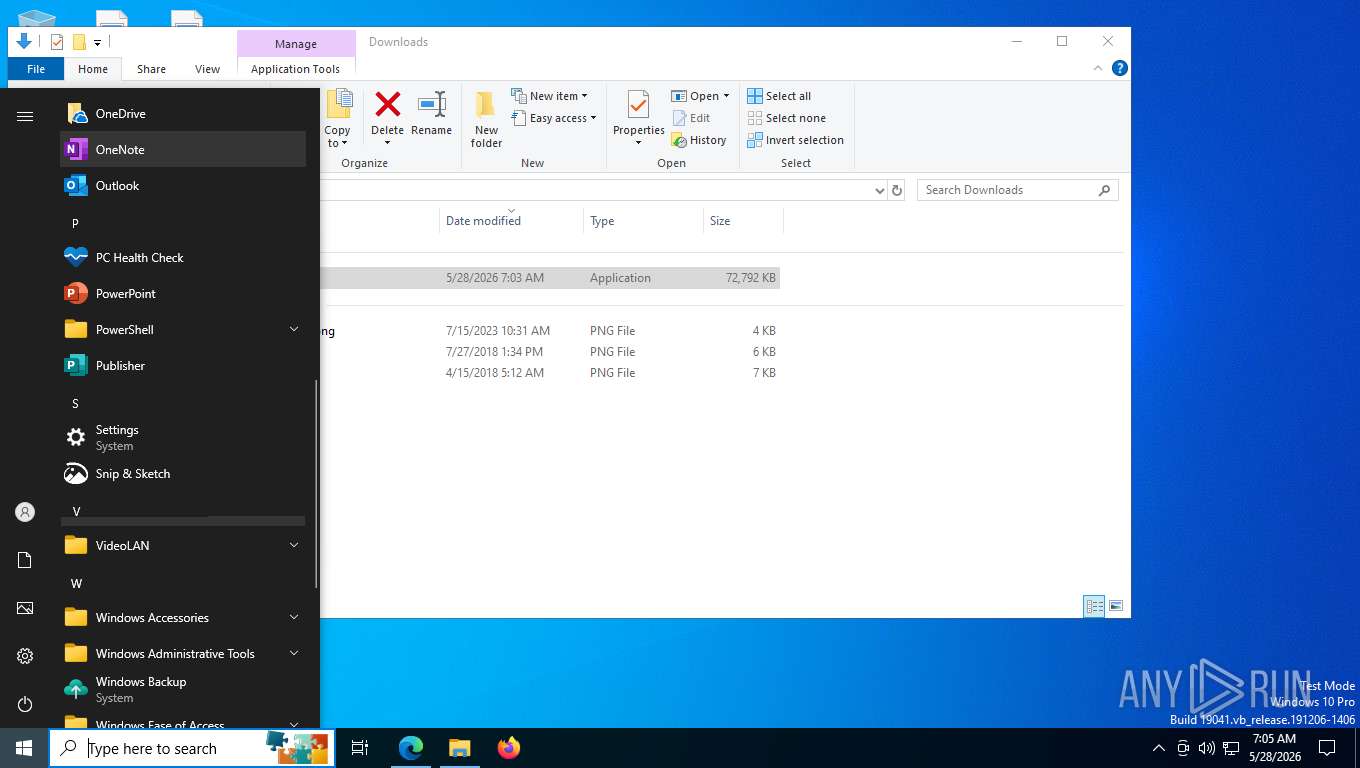Switch to the Home ribbon tab
The height and width of the screenshot is (768, 1360).
tap(93, 69)
